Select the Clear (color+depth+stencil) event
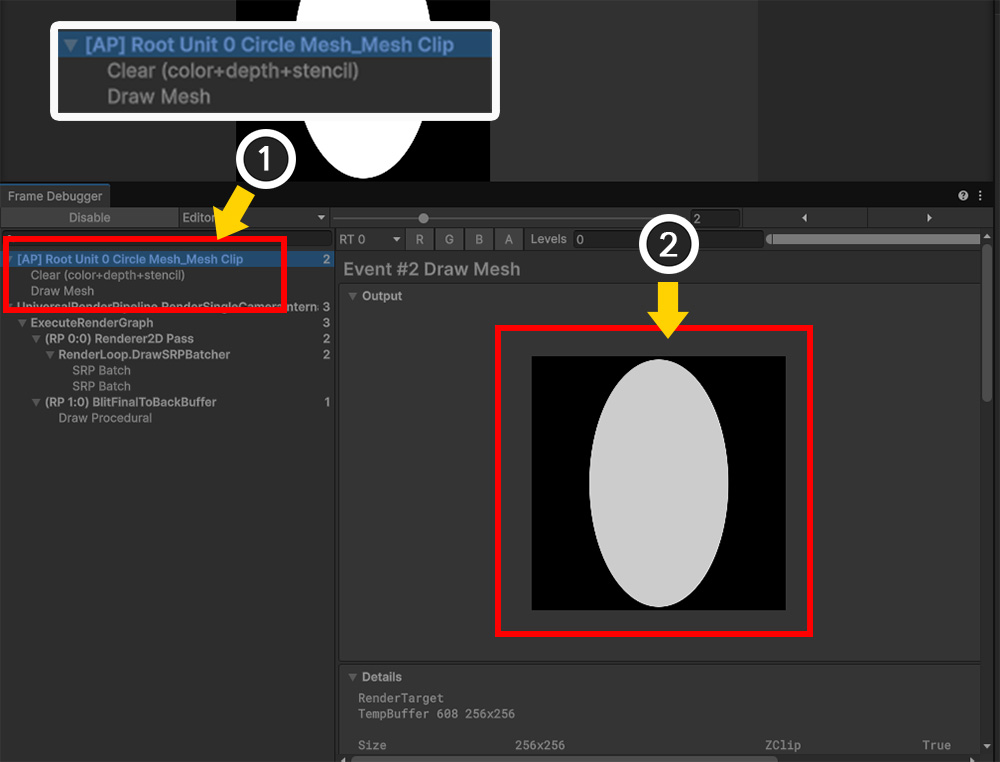1000x762 pixels. pyautogui.click(x=107, y=275)
